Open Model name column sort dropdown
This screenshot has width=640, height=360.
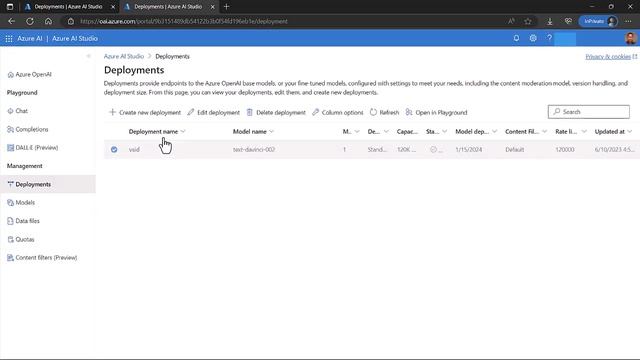point(271,131)
